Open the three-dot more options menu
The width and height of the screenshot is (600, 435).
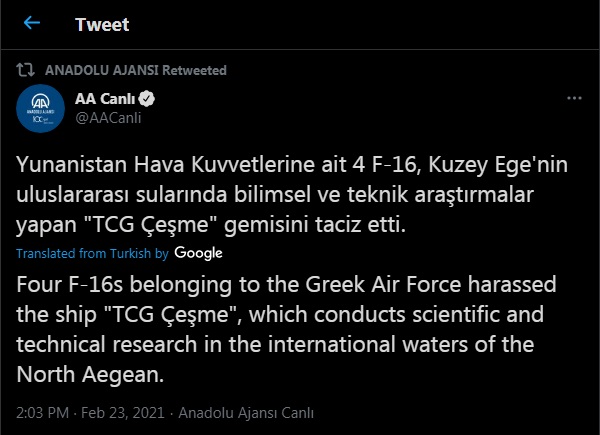(574, 99)
